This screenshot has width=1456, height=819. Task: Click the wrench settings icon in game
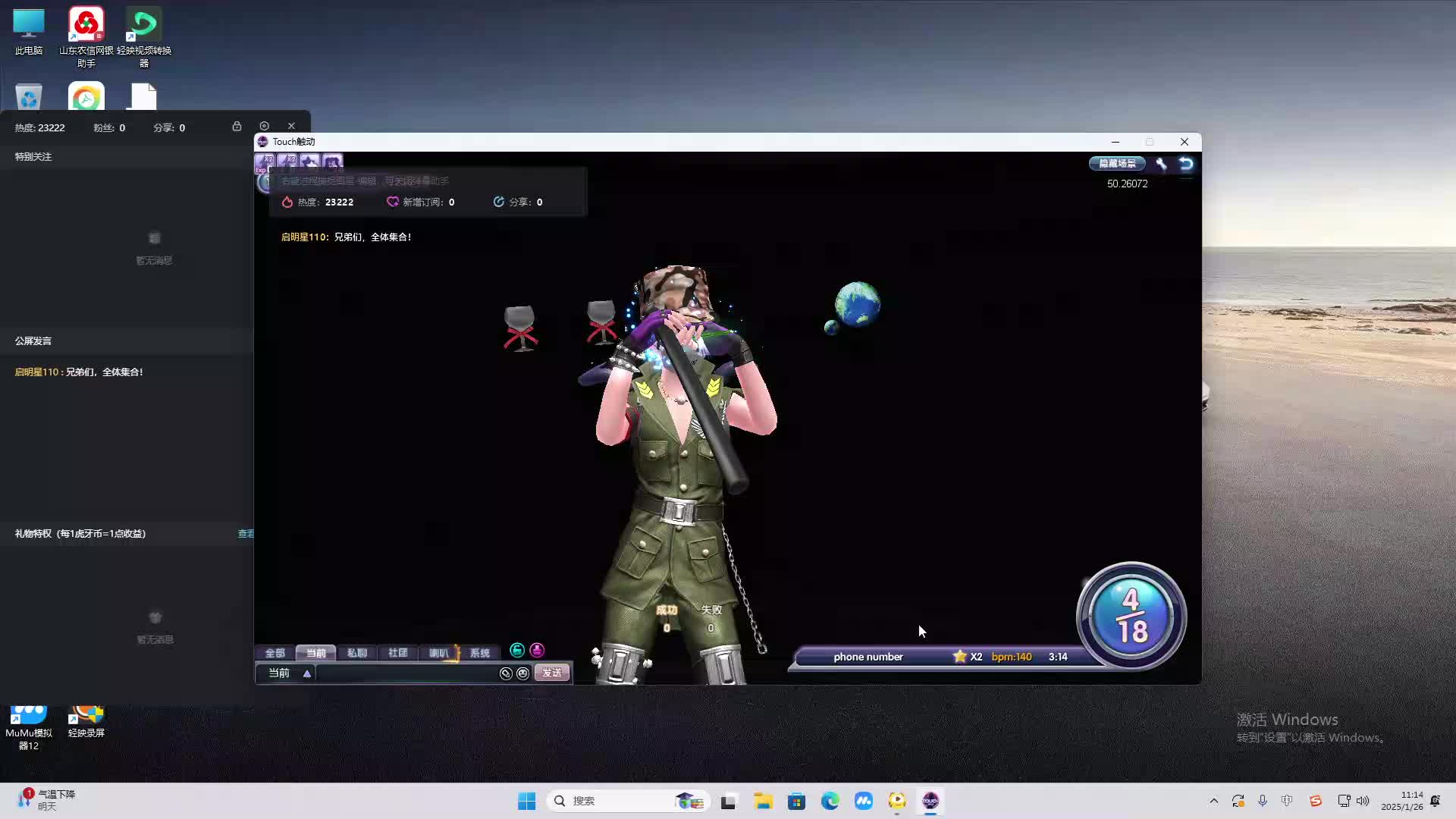tap(1161, 164)
